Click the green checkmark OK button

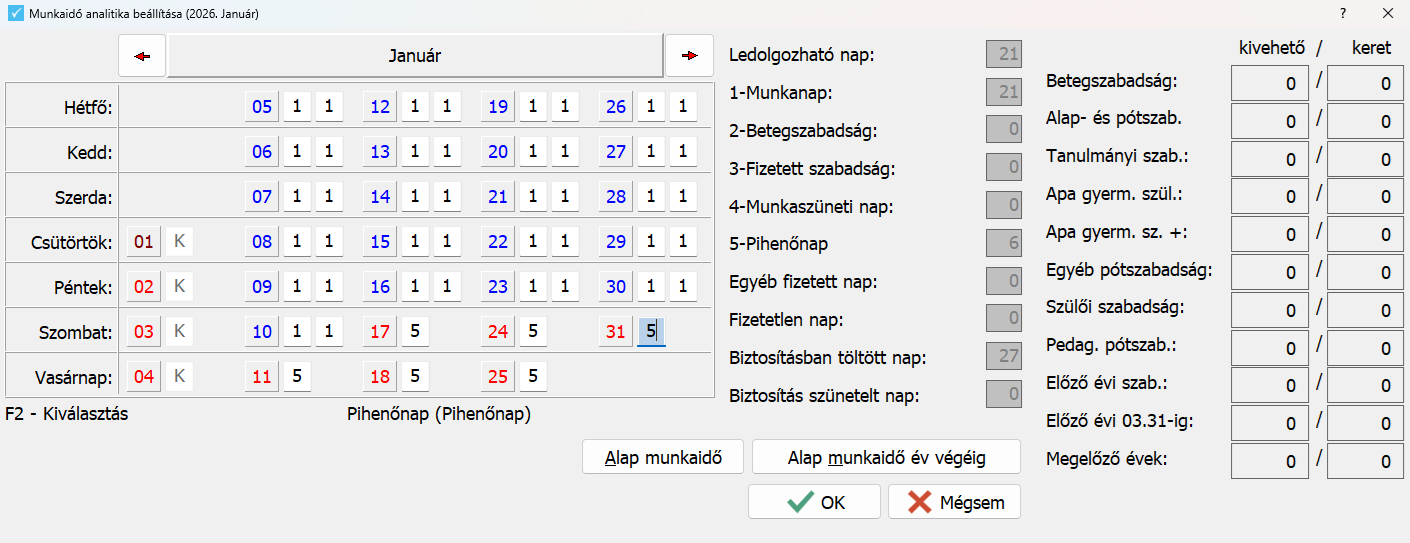pos(814,502)
